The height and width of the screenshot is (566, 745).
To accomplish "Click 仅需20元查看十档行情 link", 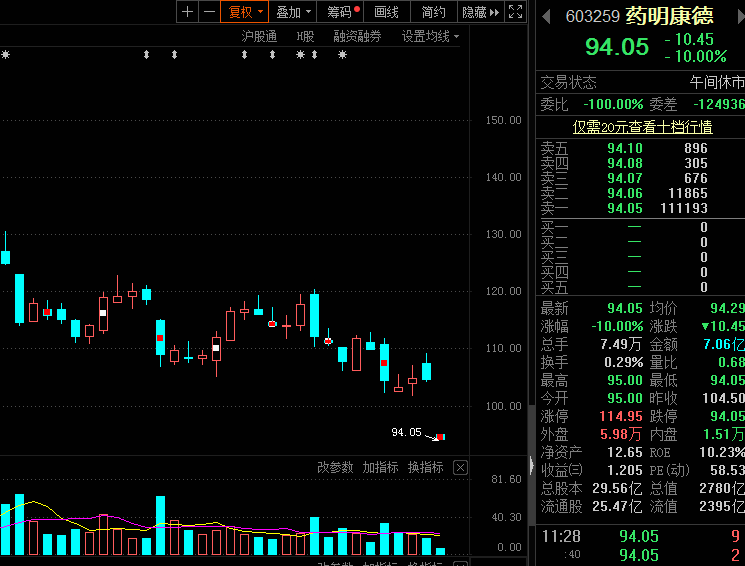I will pyautogui.click(x=642, y=127).
